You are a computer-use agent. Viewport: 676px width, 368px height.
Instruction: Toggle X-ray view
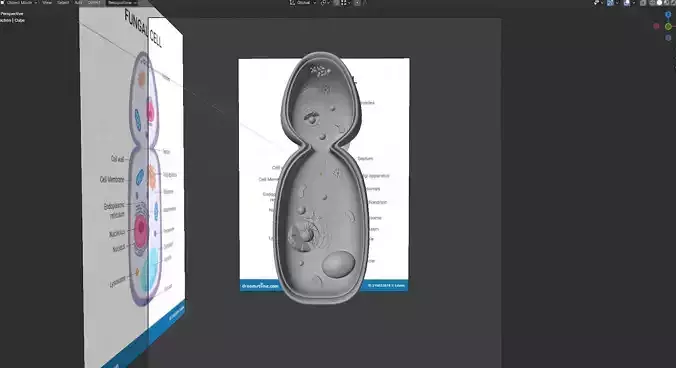[x=643, y=3]
